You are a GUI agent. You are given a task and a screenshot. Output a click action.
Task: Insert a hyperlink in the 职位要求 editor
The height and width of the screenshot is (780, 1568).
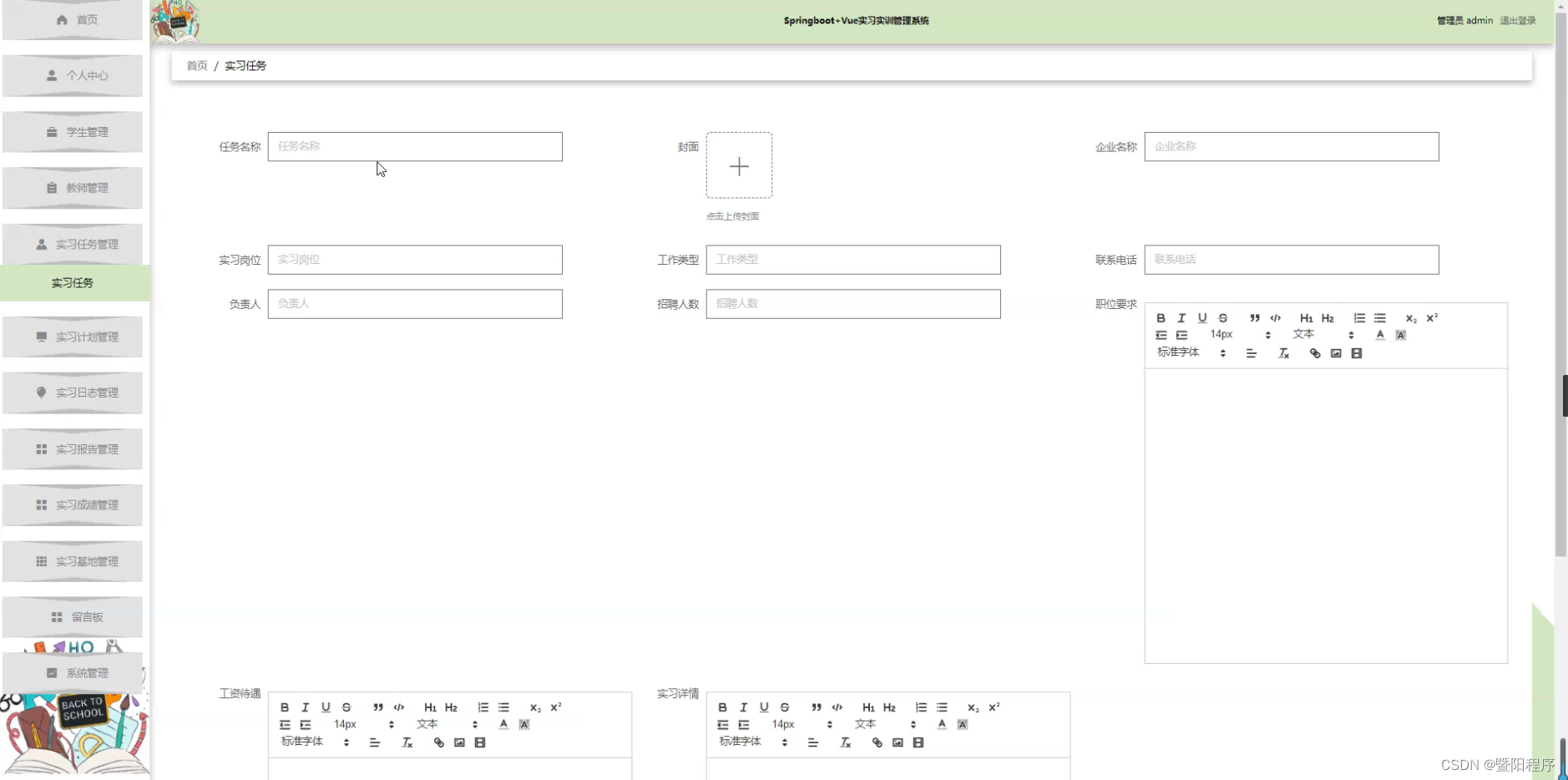1315,354
